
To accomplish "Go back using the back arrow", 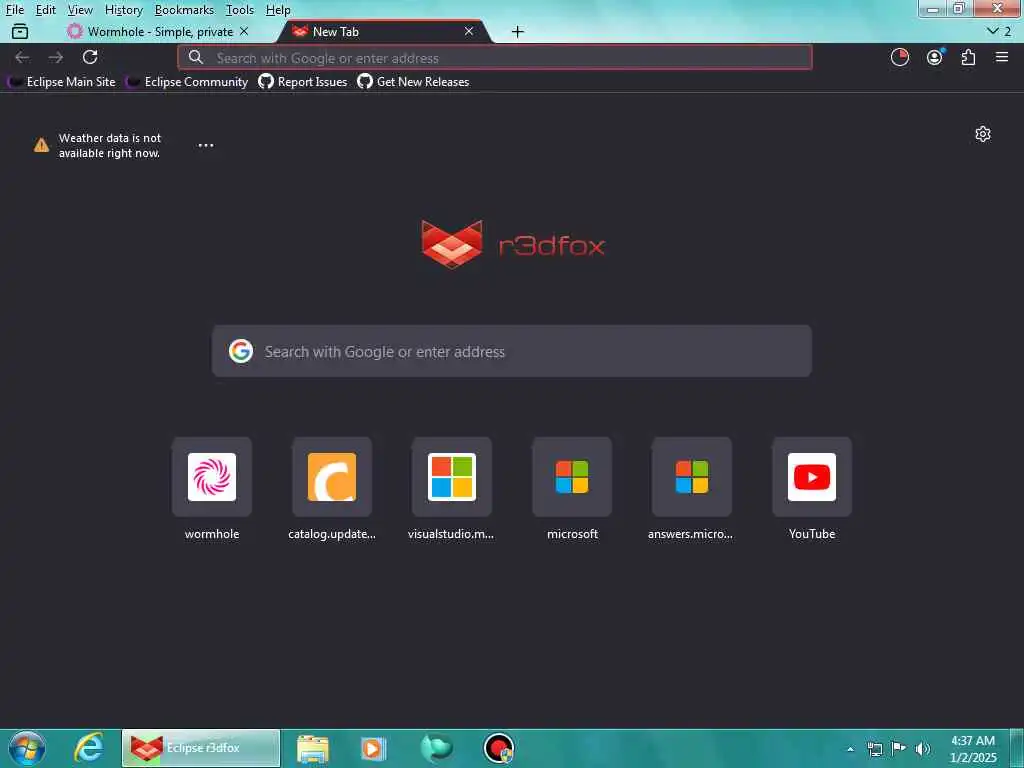I will coord(22,57).
